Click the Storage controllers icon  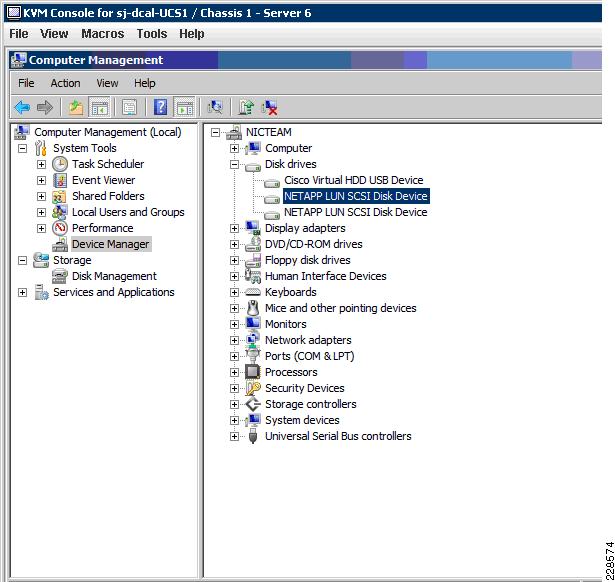[x=253, y=404]
